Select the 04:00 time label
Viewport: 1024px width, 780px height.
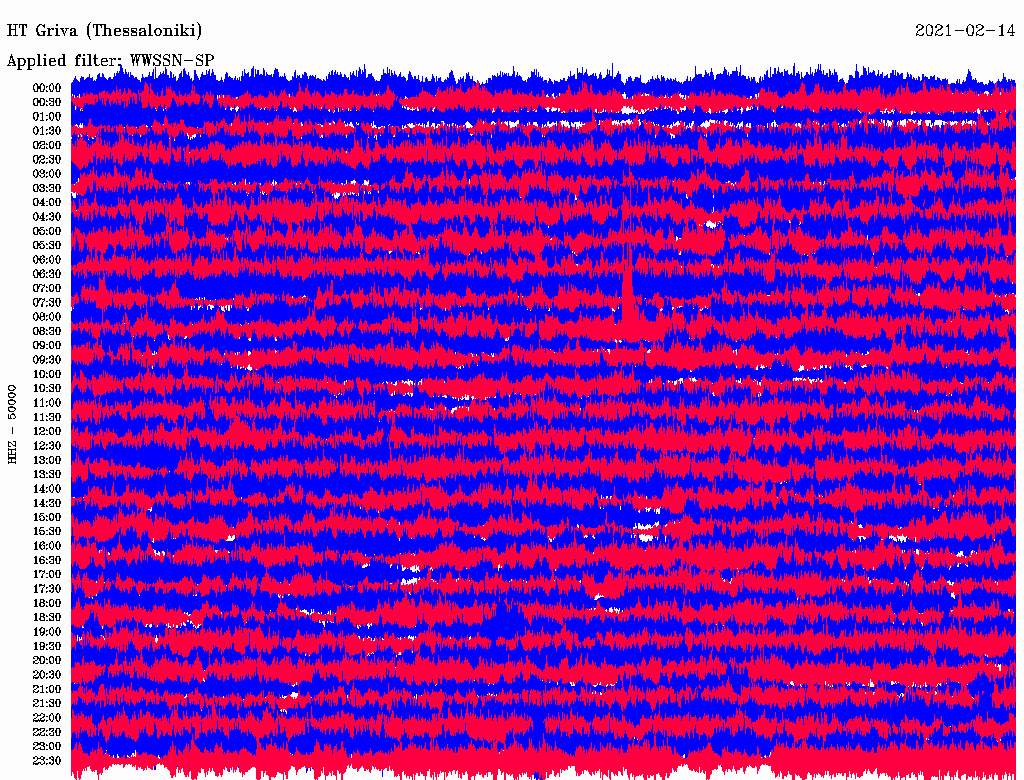click(47, 203)
